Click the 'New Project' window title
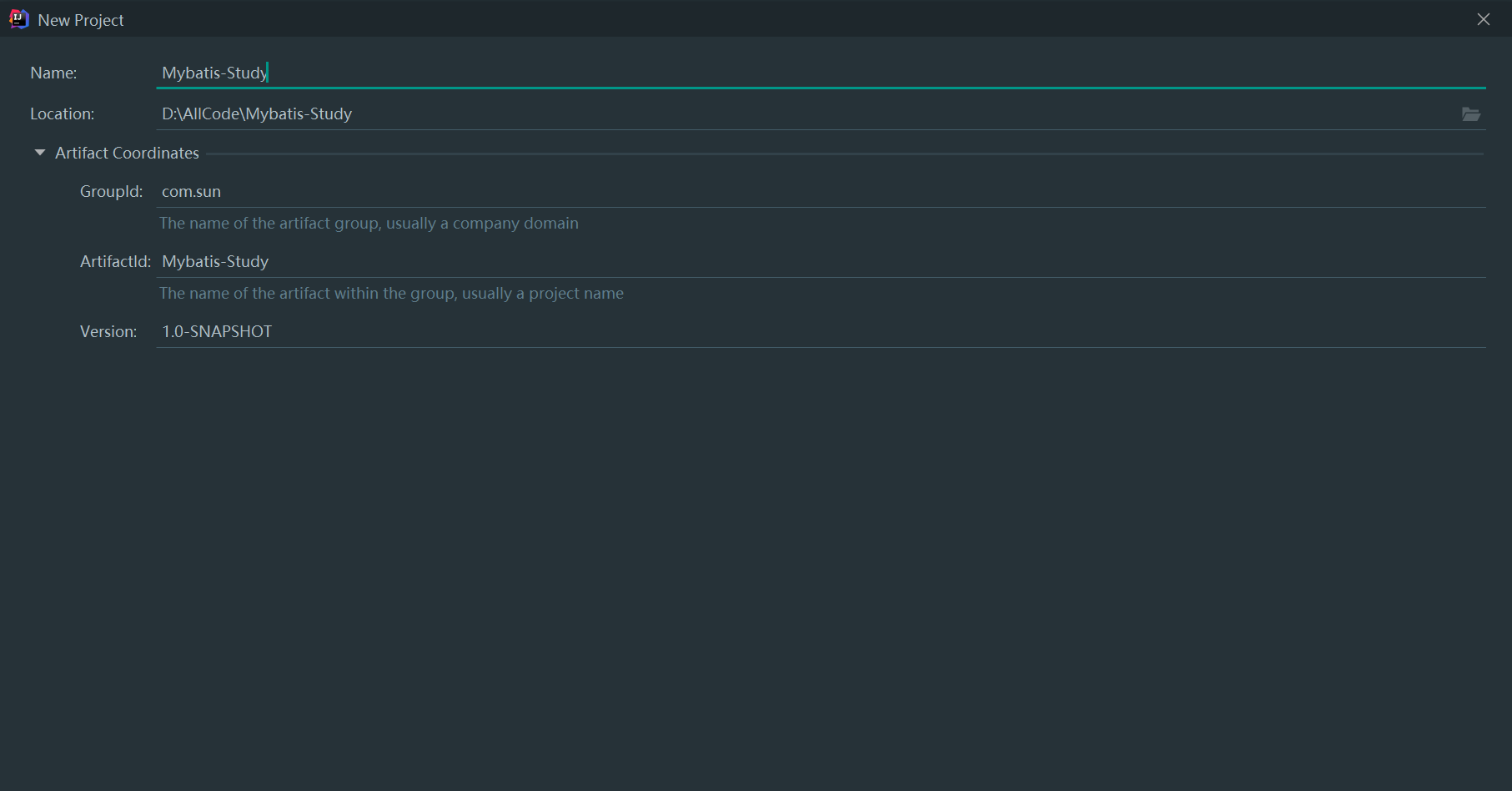The width and height of the screenshot is (1512, 791). click(x=81, y=20)
